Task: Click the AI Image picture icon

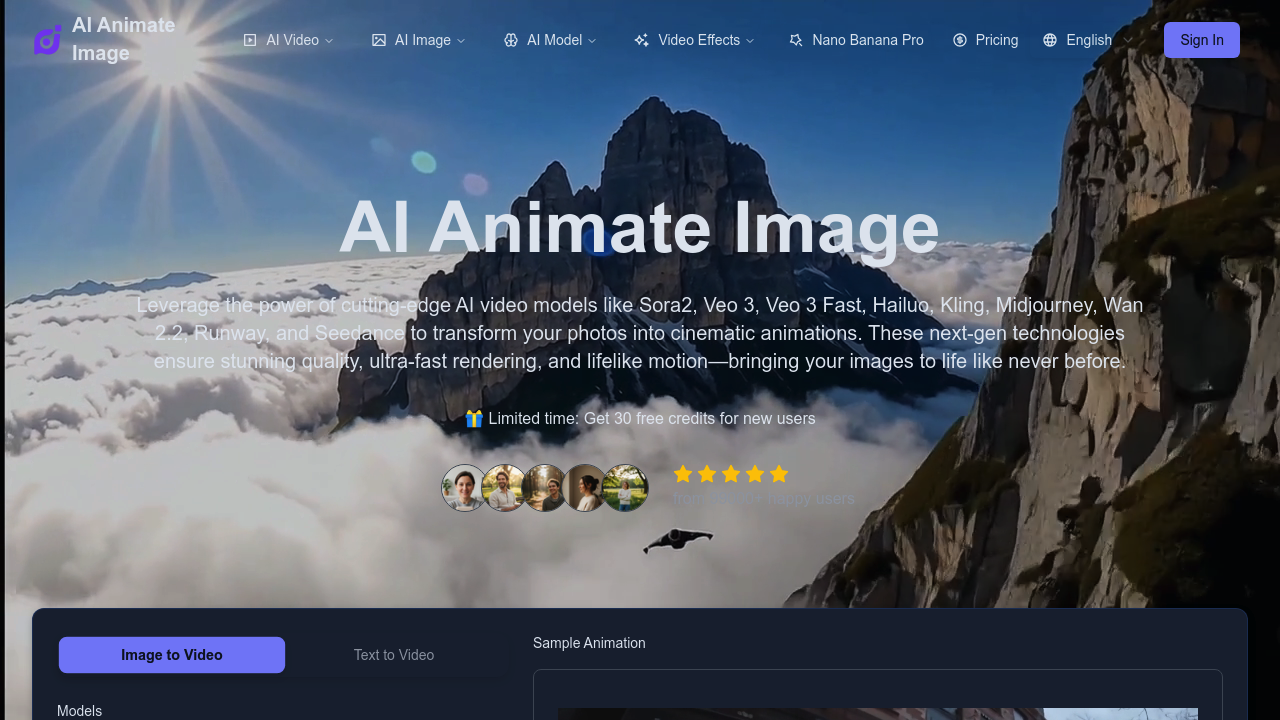Action: [379, 39]
